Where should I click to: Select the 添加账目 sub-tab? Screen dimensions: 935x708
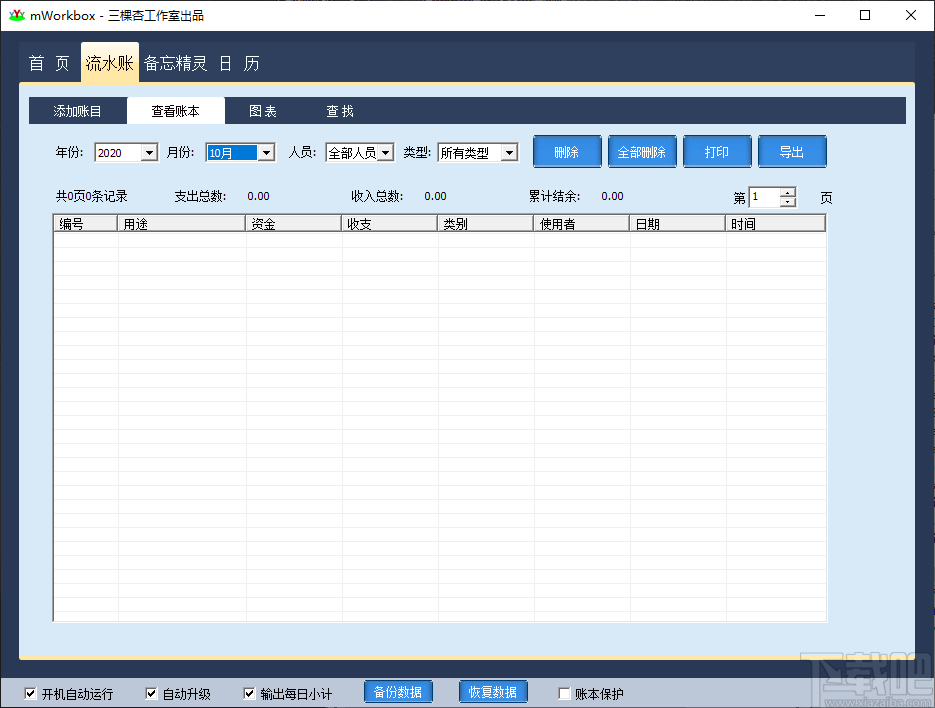point(78,111)
